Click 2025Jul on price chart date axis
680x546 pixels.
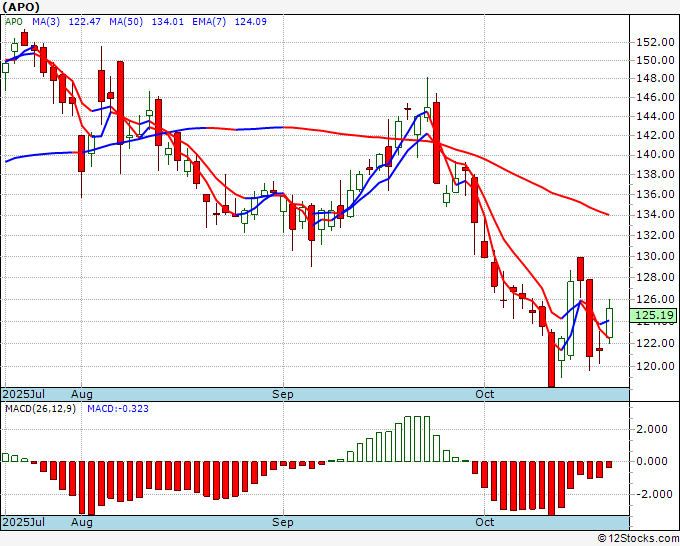23,394
